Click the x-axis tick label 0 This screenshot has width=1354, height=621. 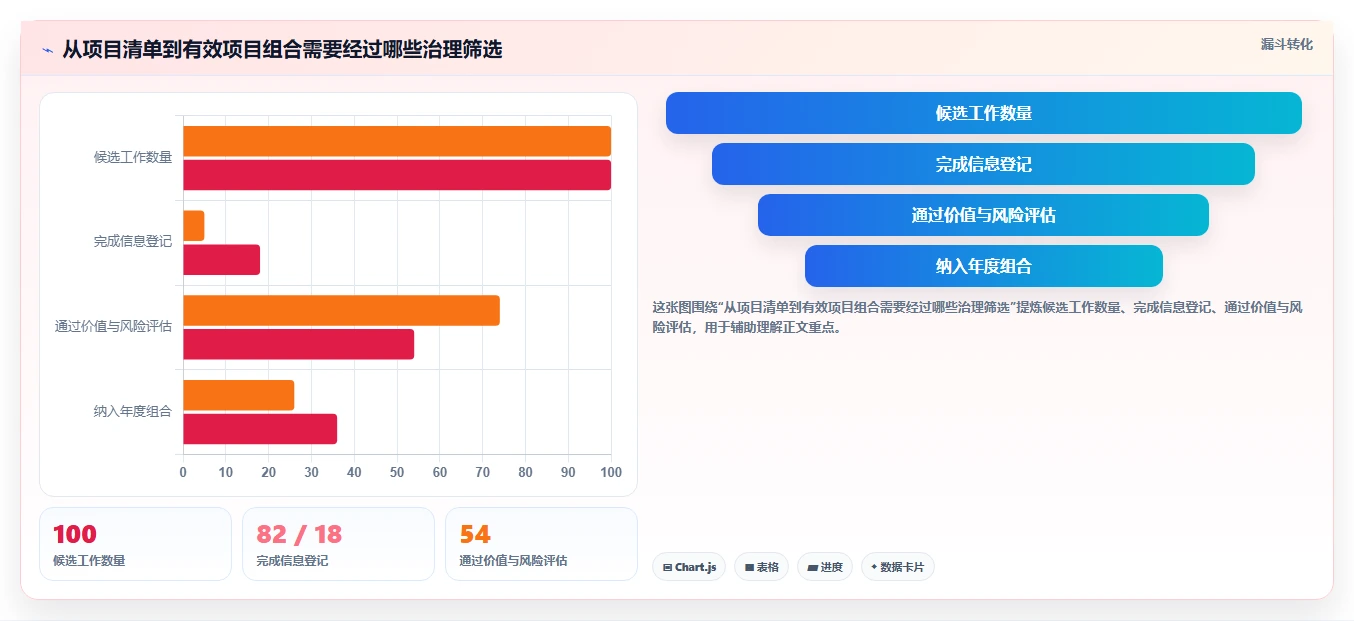(183, 472)
